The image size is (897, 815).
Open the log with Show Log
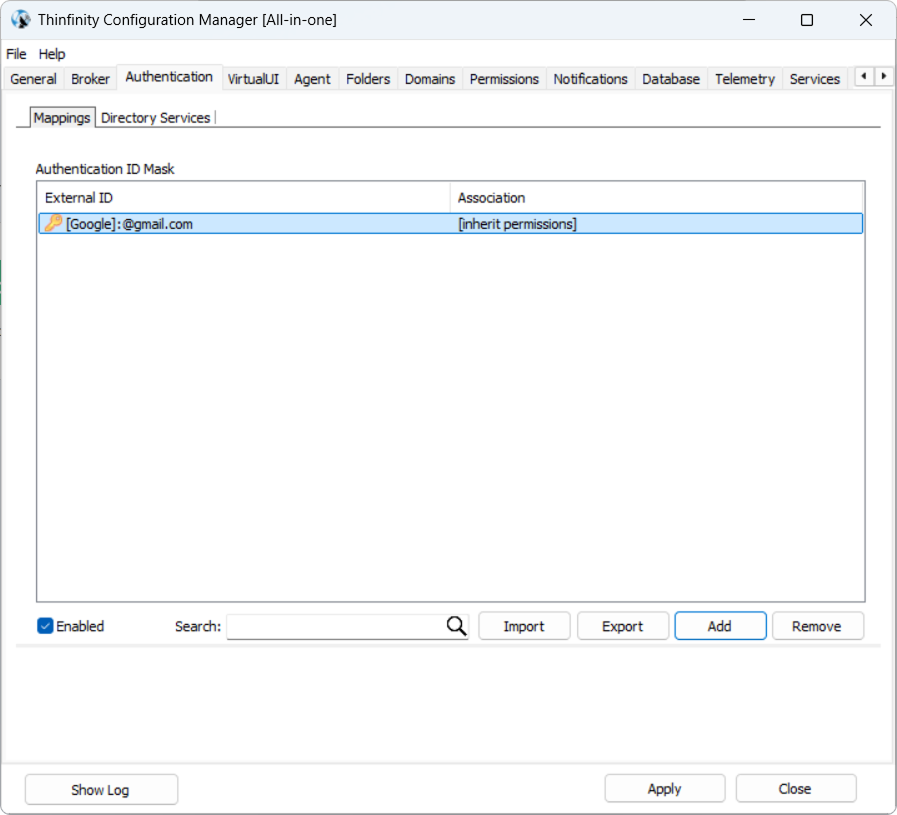pos(100,789)
